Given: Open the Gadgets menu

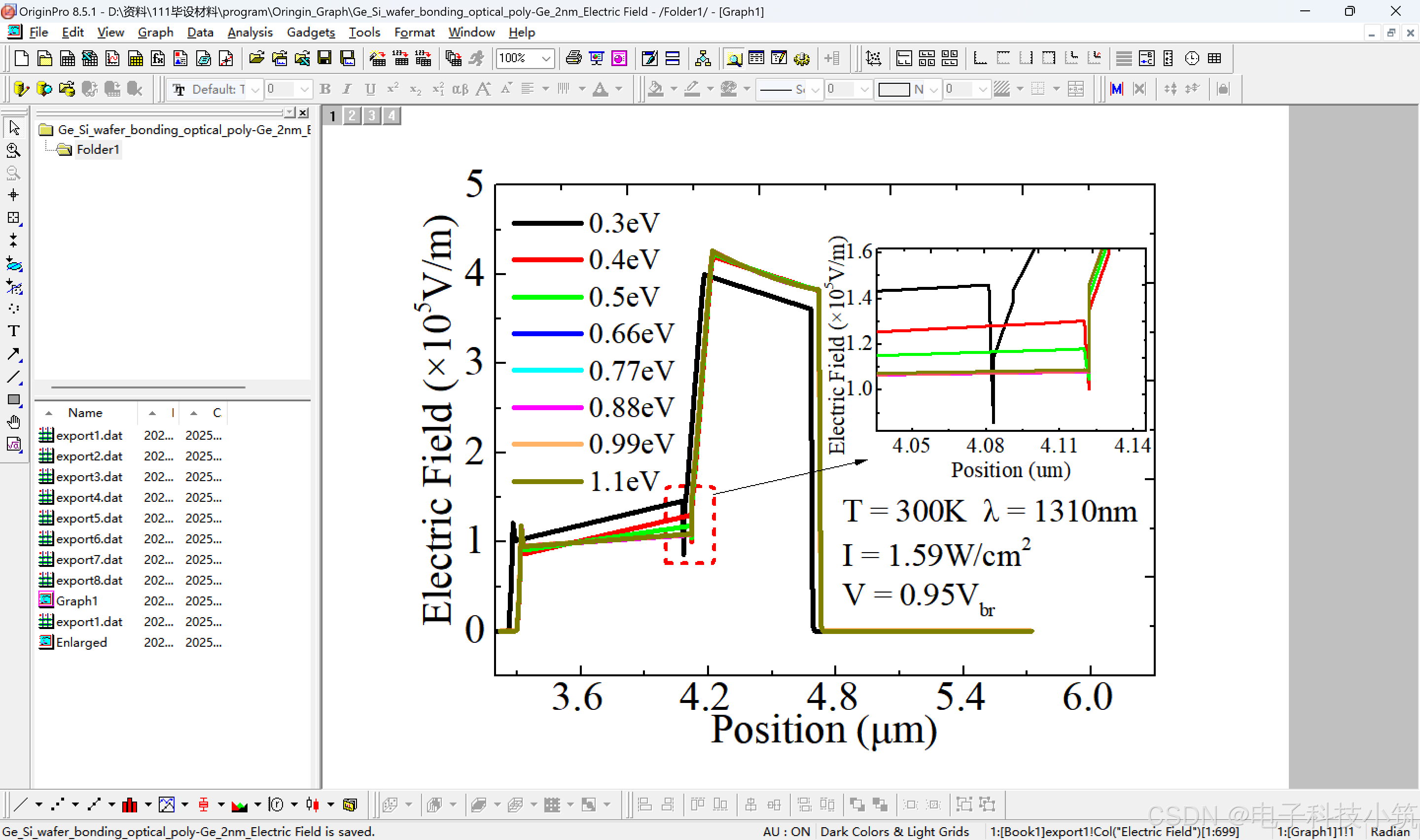Looking at the screenshot, I should (x=310, y=32).
